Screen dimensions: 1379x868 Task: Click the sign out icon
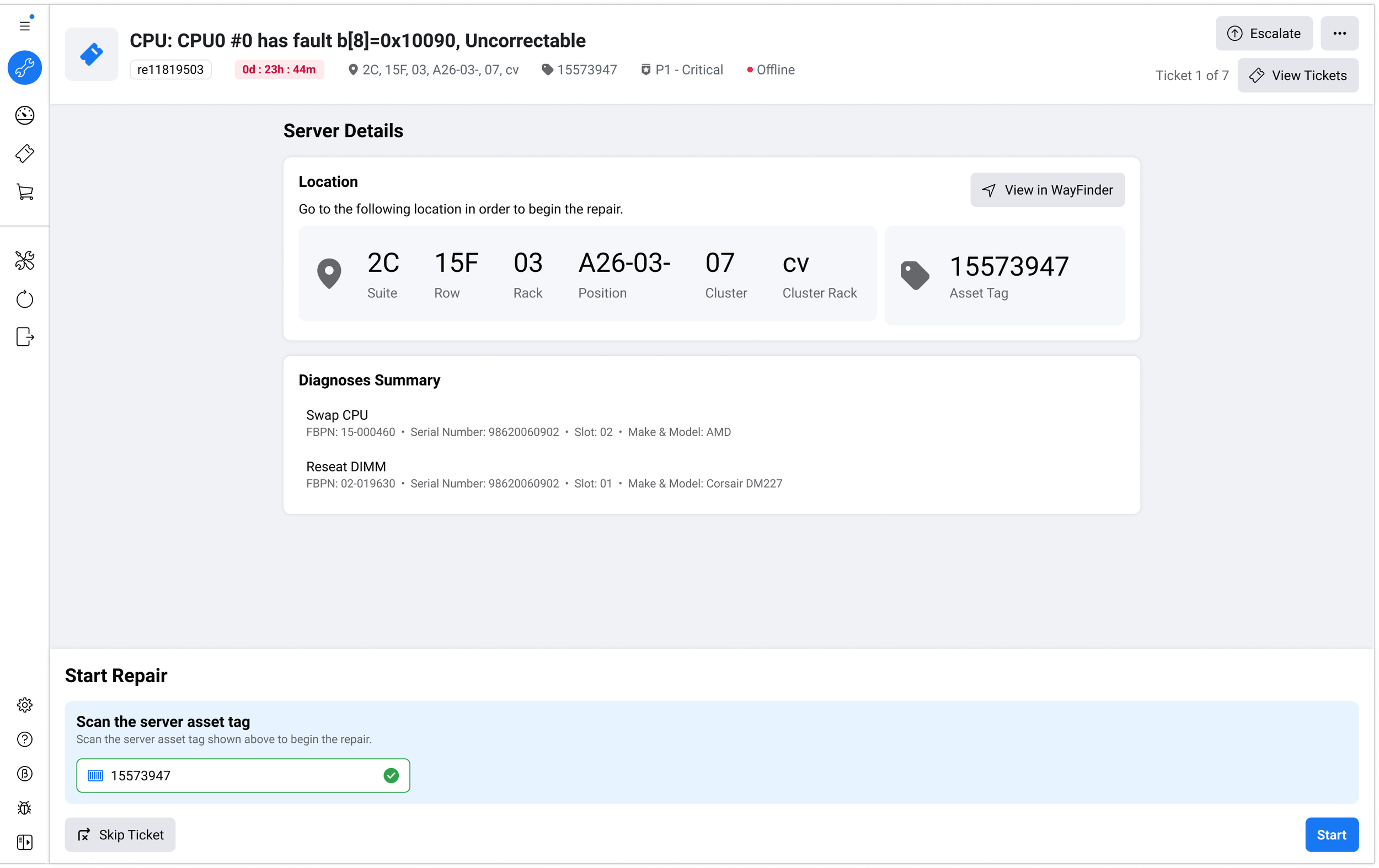25,336
